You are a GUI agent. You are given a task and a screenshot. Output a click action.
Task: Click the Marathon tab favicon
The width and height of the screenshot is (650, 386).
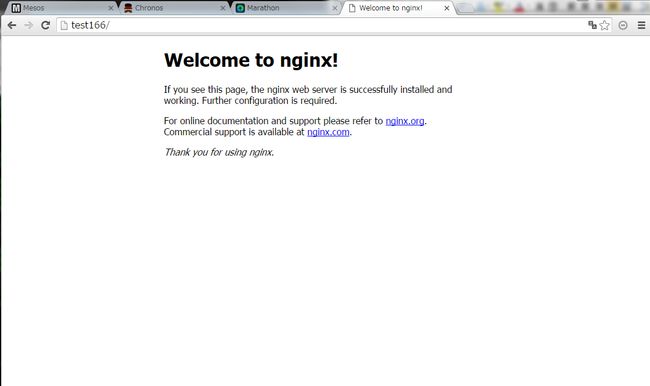click(240, 8)
